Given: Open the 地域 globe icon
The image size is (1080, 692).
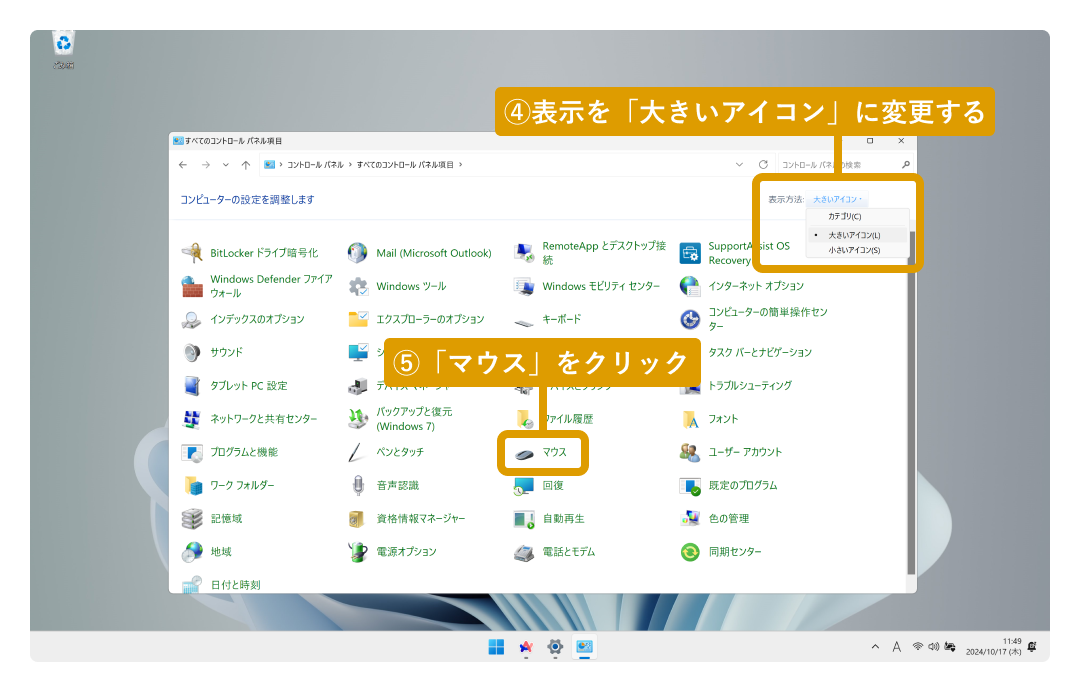Looking at the screenshot, I should 192,552.
